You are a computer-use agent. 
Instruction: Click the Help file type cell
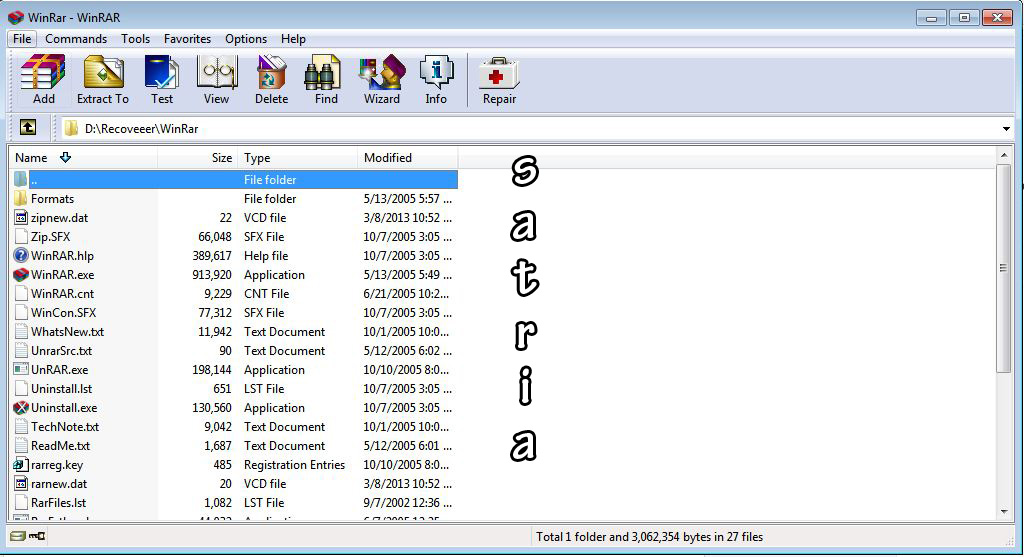[x=266, y=256]
